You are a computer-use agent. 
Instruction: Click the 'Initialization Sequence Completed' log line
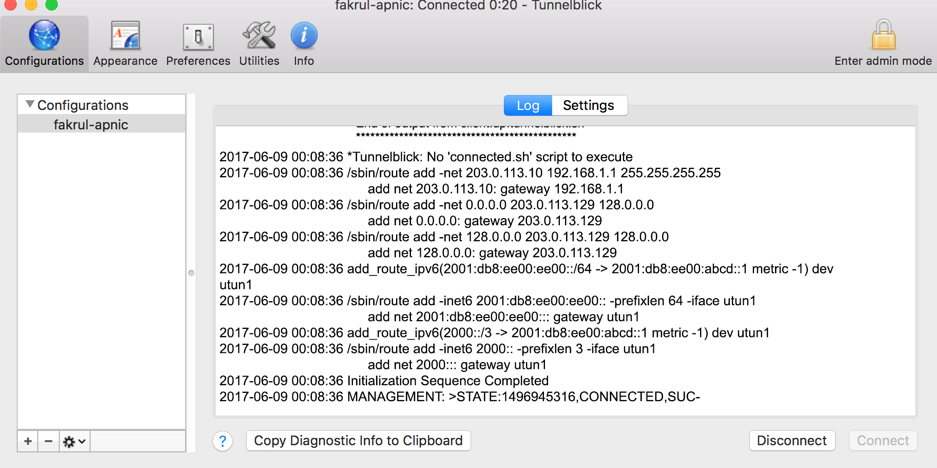point(384,380)
